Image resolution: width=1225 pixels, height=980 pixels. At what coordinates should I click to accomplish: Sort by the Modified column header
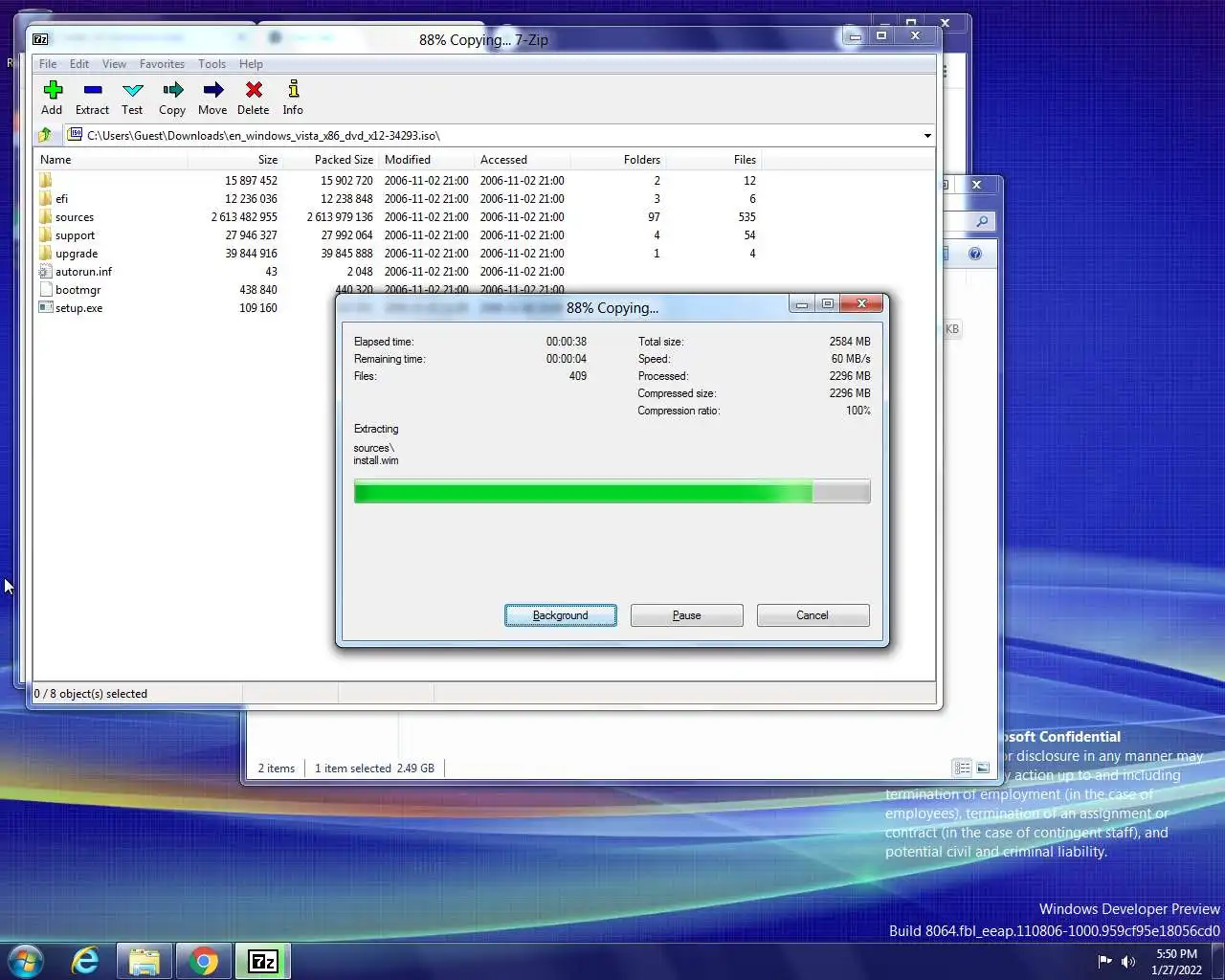tap(427, 160)
